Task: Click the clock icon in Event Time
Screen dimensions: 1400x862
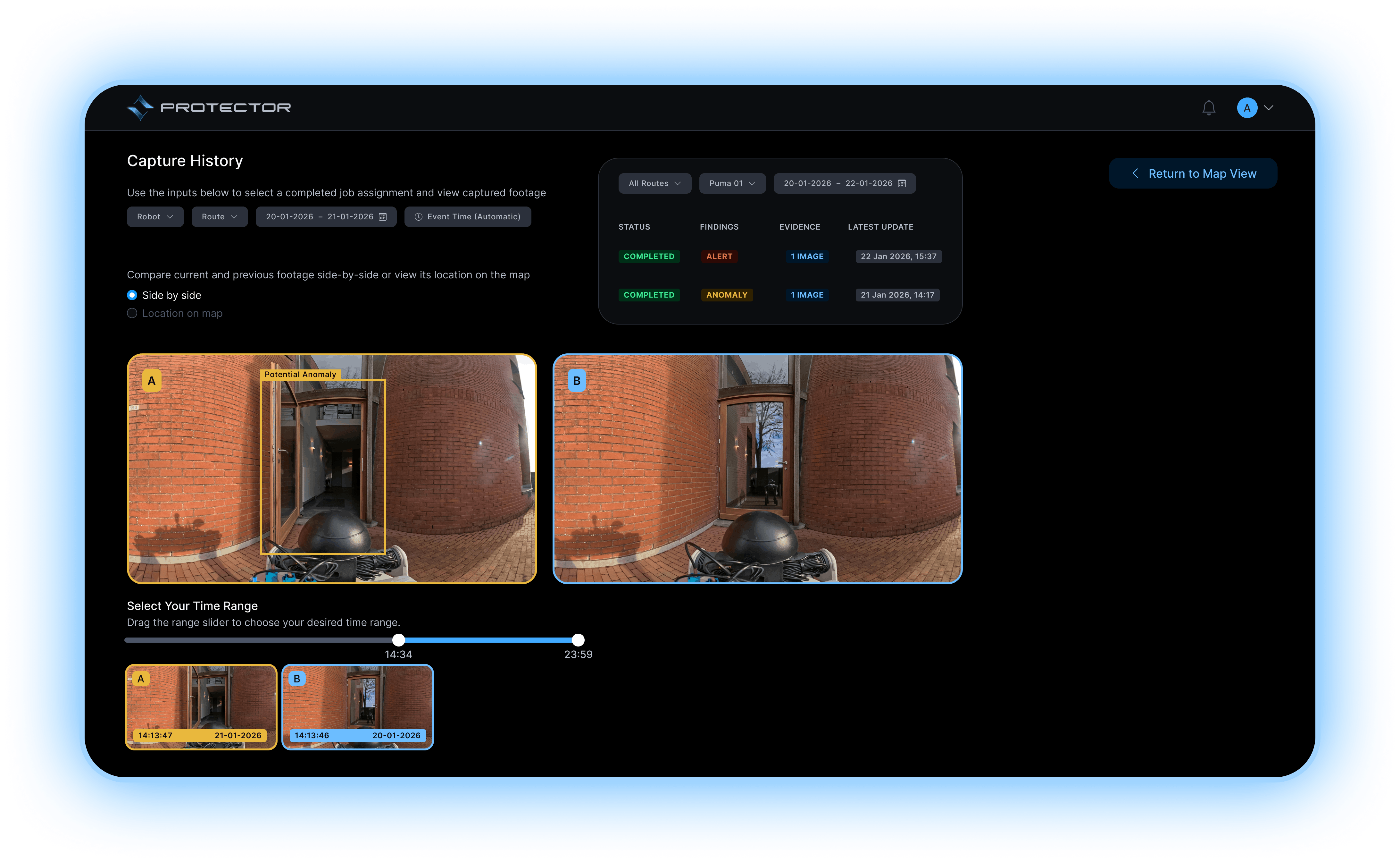Action: point(418,217)
